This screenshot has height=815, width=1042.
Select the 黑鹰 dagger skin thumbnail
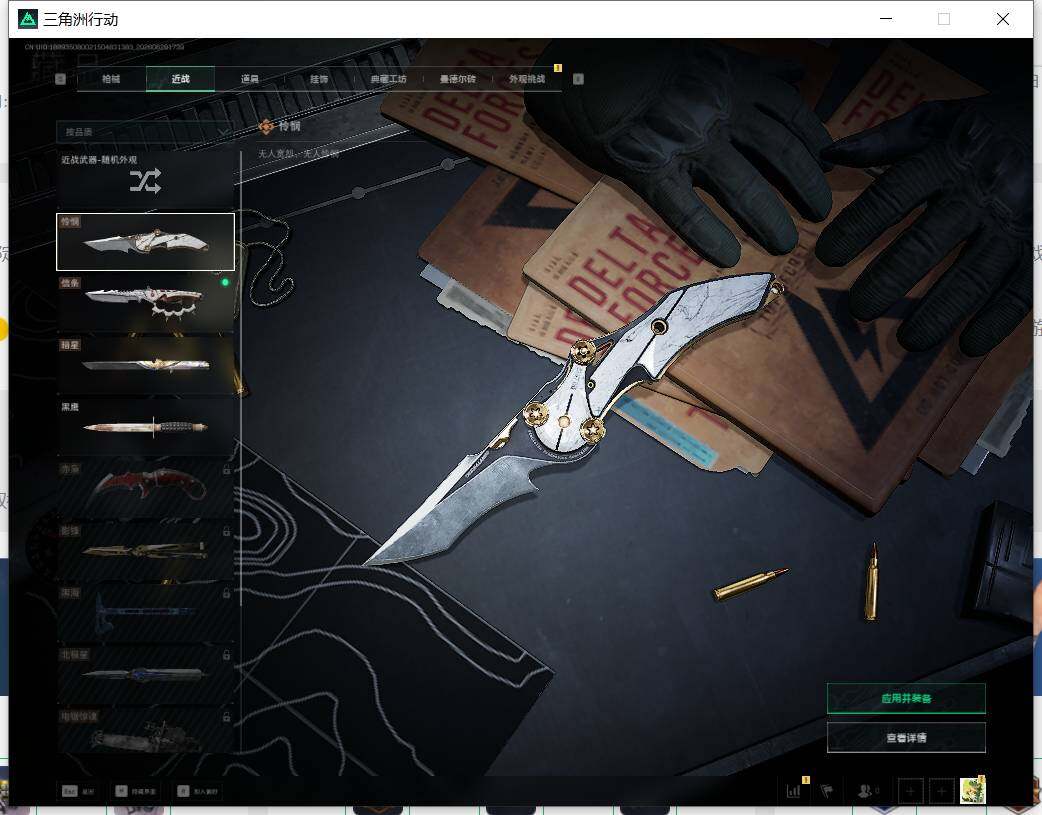(145, 427)
